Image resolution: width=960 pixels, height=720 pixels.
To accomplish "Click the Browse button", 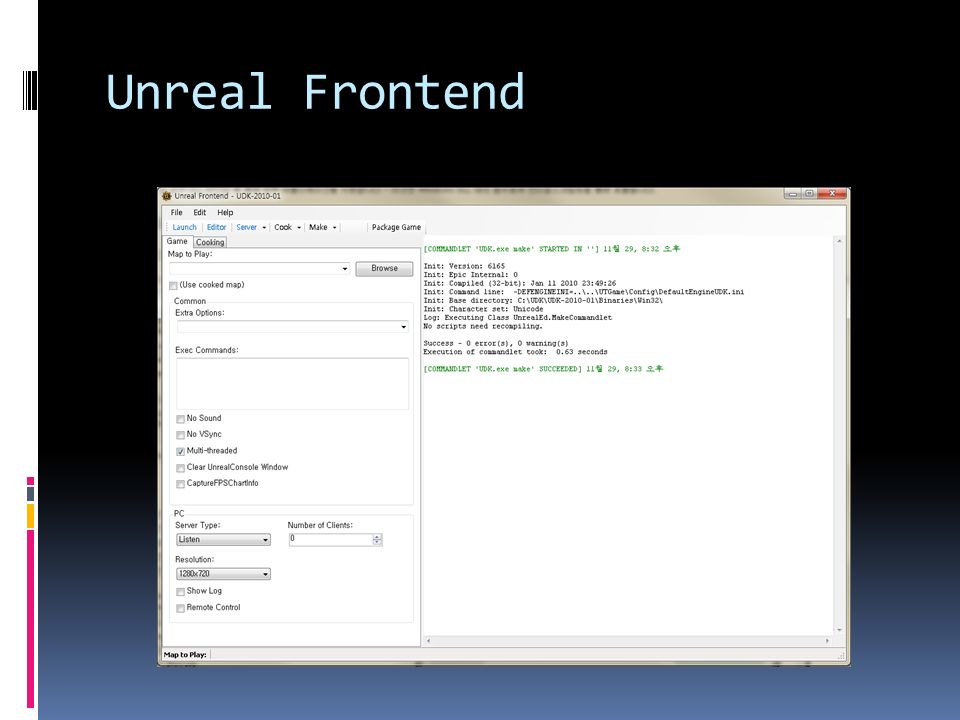I will point(384,268).
